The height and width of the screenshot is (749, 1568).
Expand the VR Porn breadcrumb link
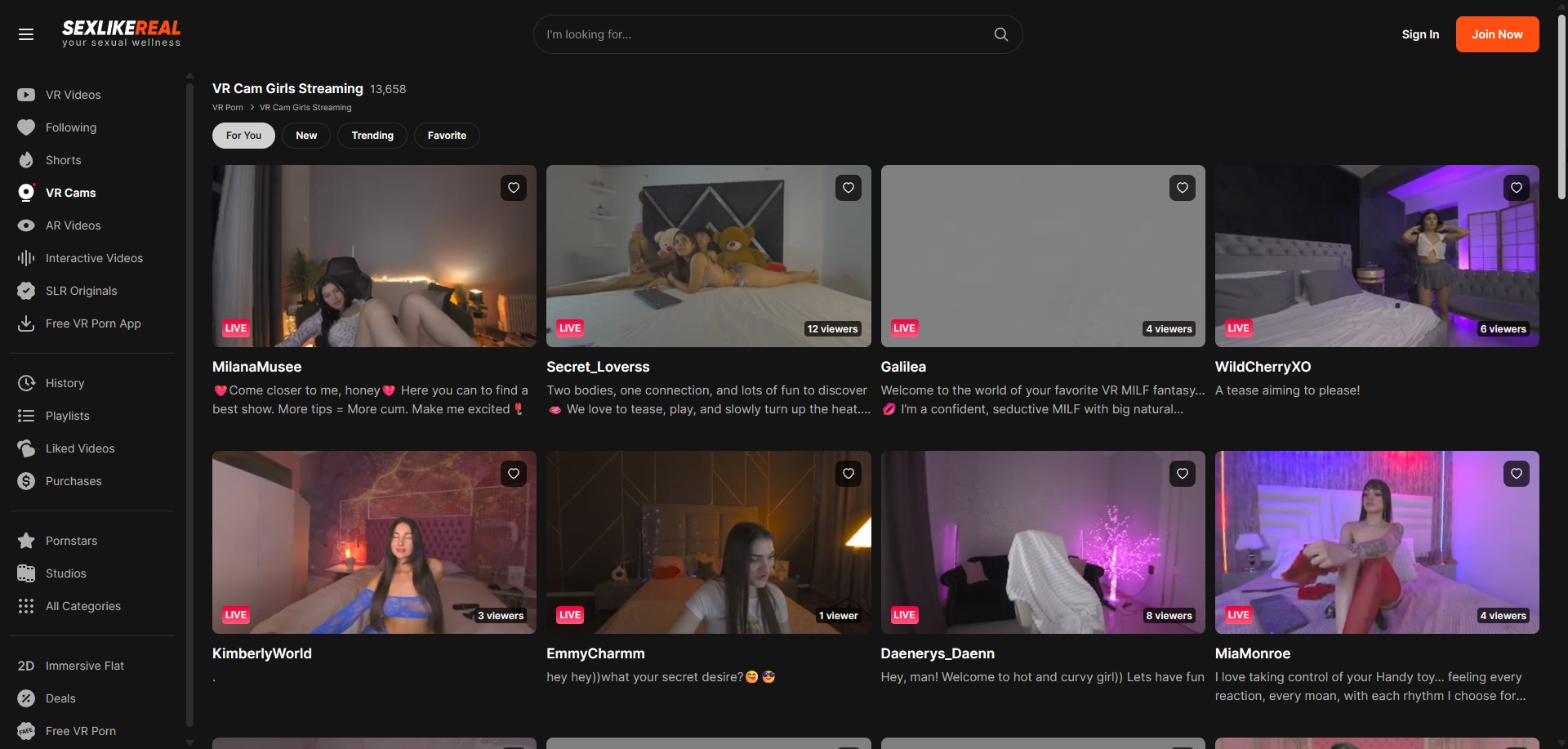tap(227, 107)
